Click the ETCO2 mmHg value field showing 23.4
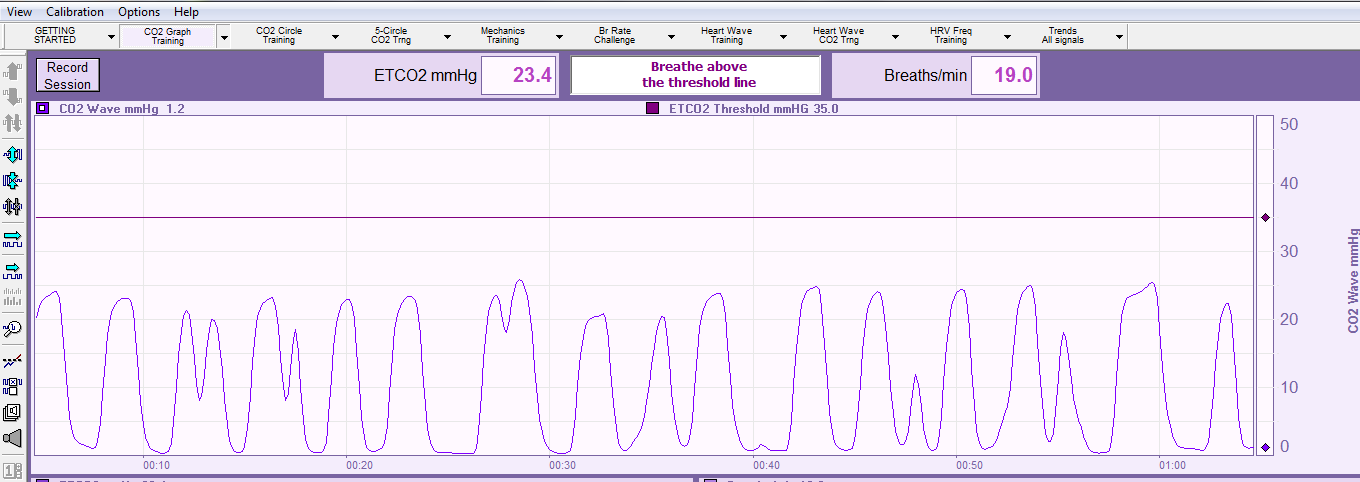This screenshot has height=482, width=1360. point(518,76)
